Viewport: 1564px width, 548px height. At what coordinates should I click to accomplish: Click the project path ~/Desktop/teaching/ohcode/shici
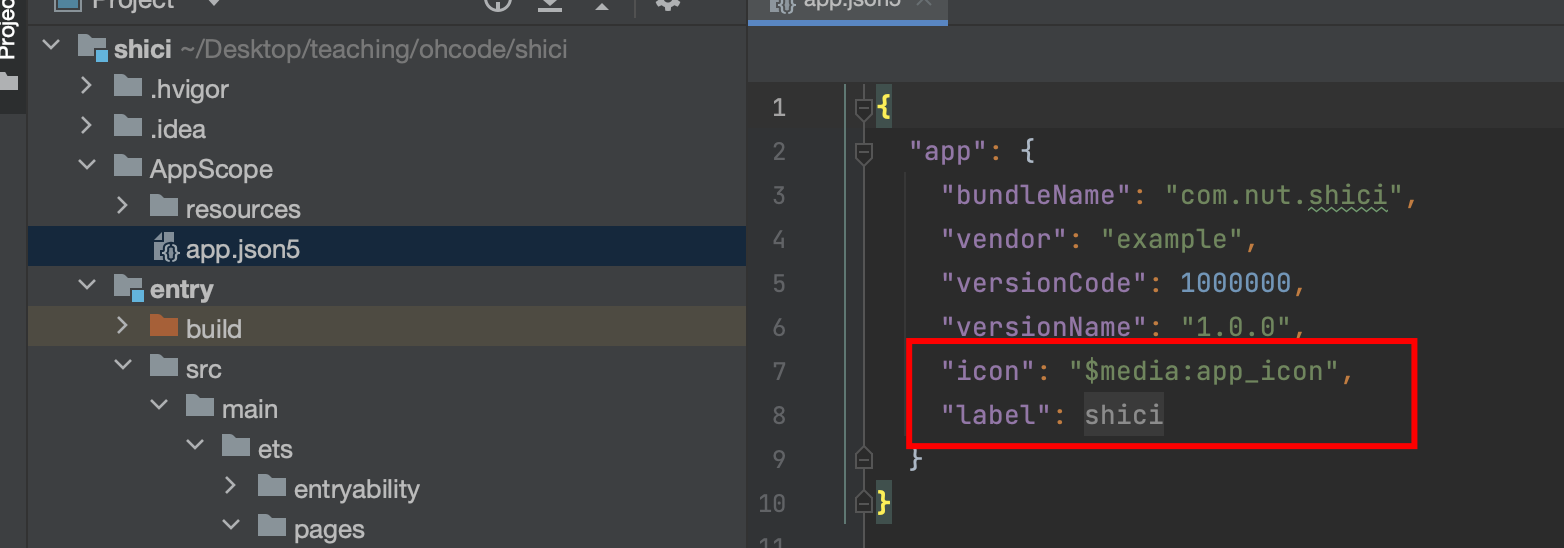373,49
